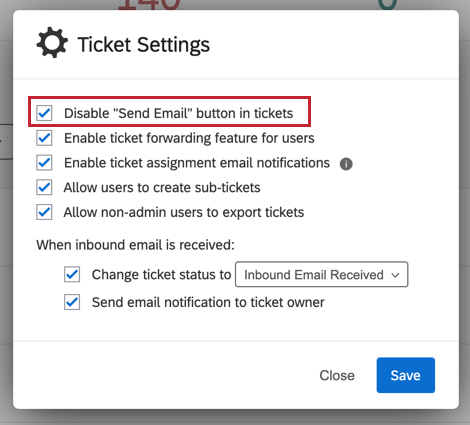Click the chevron arrow in status dropdown
The height and width of the screenshot is (425, 470).
(x=395, y=275)
